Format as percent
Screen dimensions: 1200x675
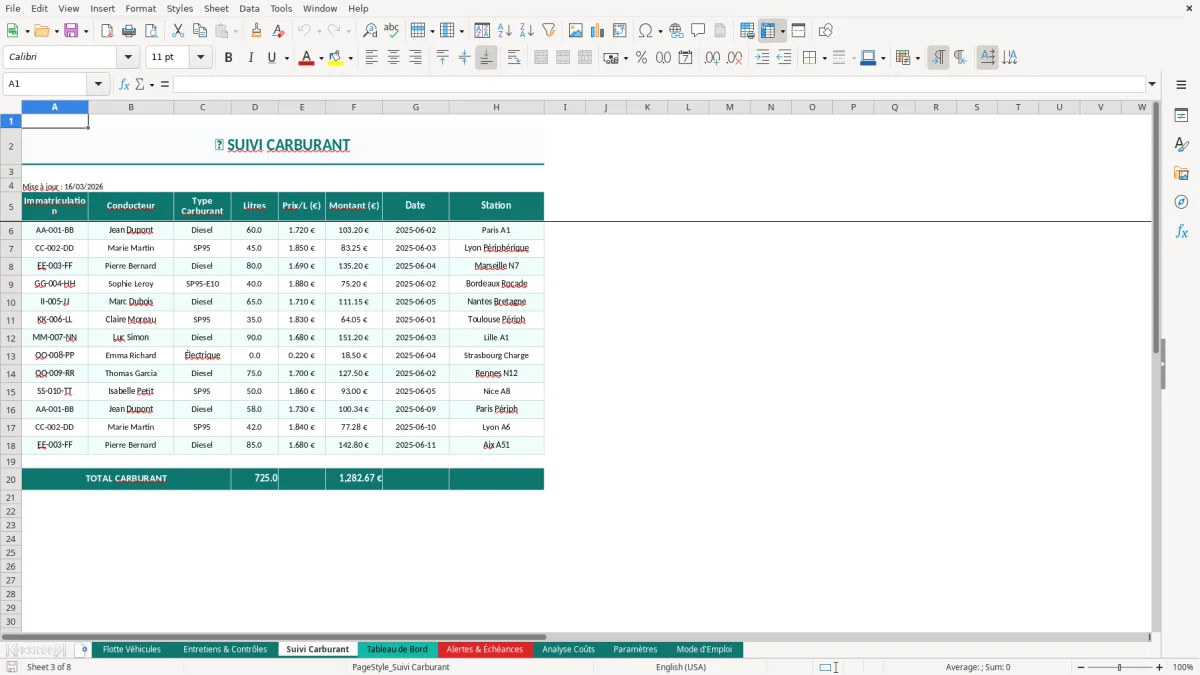tap(641, 58)
